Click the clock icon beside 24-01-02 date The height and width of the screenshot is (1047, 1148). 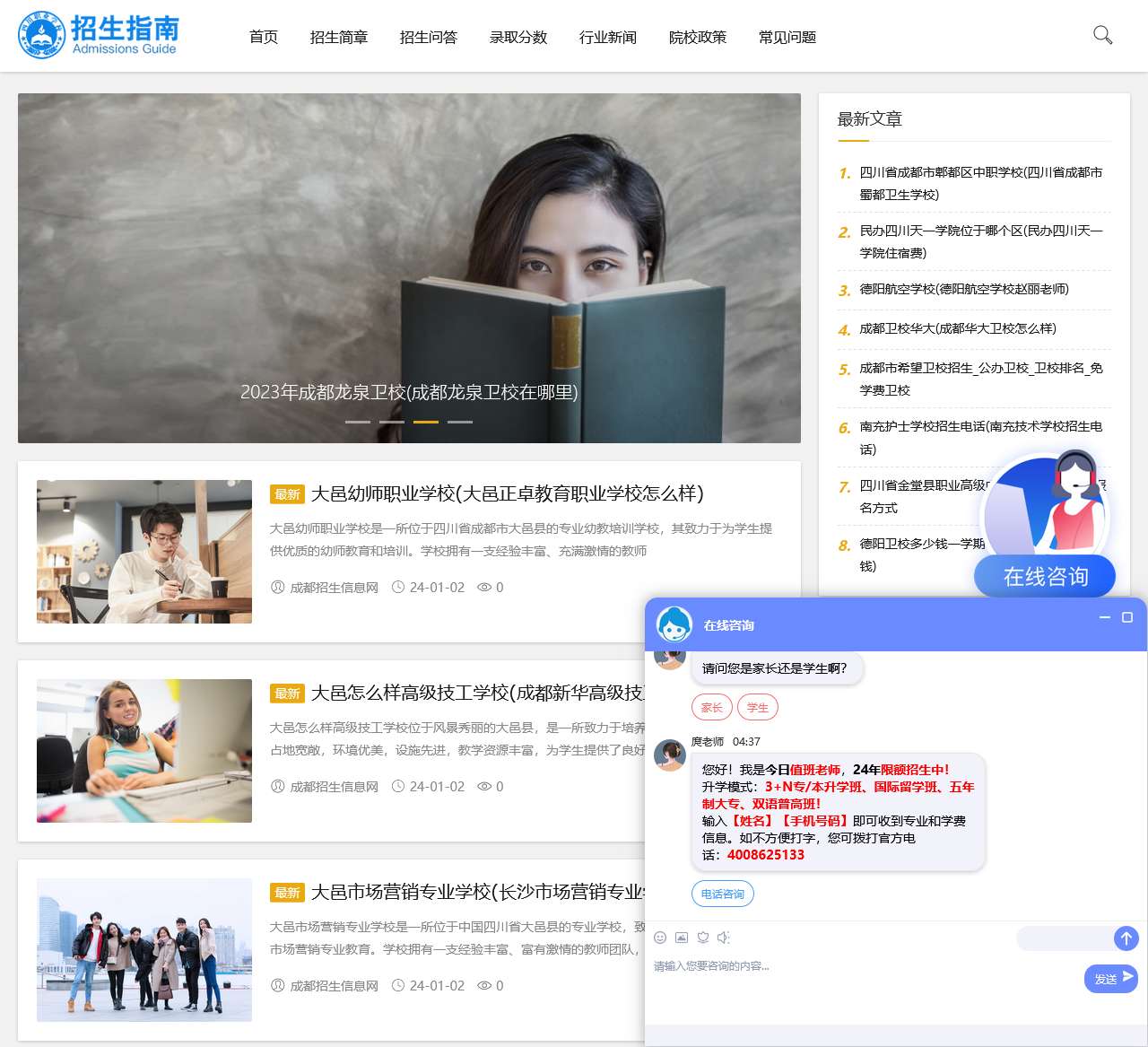tap(397, 588)
